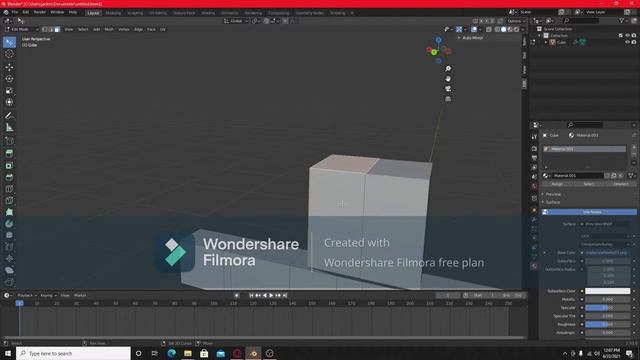Open the Mesh menu in viewport header
The width and height of the screenshot is (640, 360).
[x=109, y=29]
